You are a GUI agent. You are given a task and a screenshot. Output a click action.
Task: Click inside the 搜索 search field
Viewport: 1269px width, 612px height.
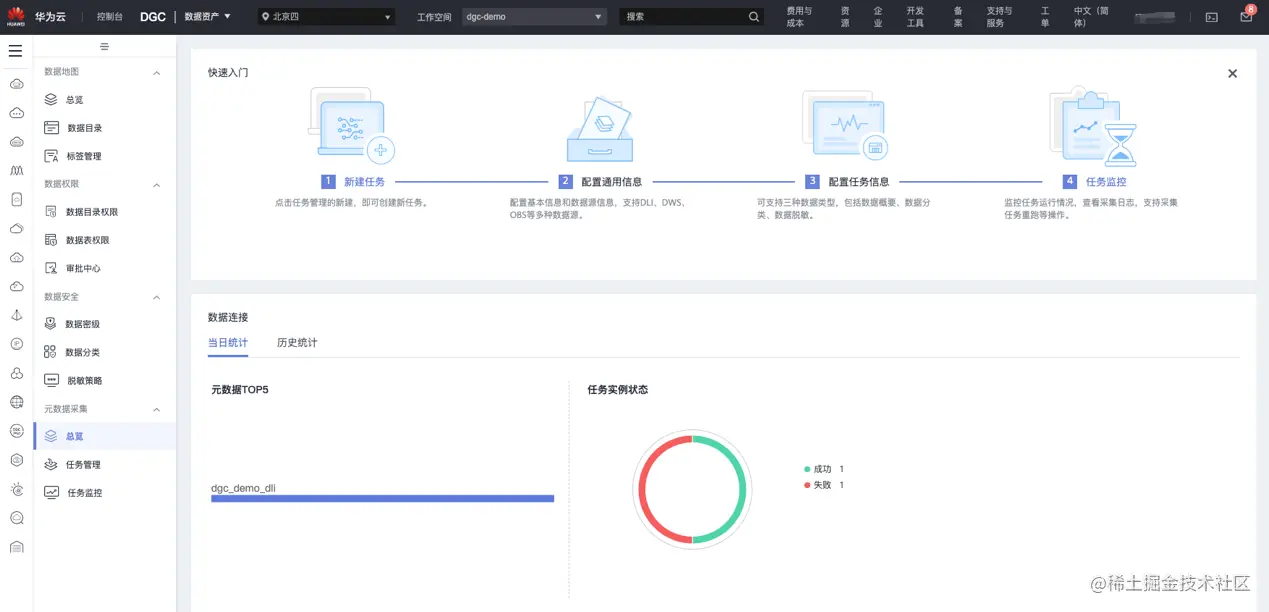coord(684,17)
